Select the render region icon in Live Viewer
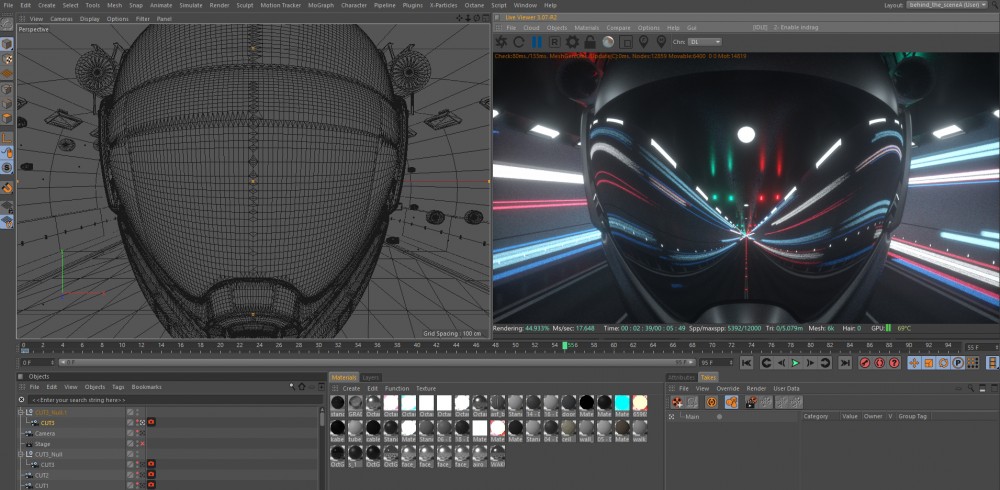 pyautogui.click(x=626, y=41)
